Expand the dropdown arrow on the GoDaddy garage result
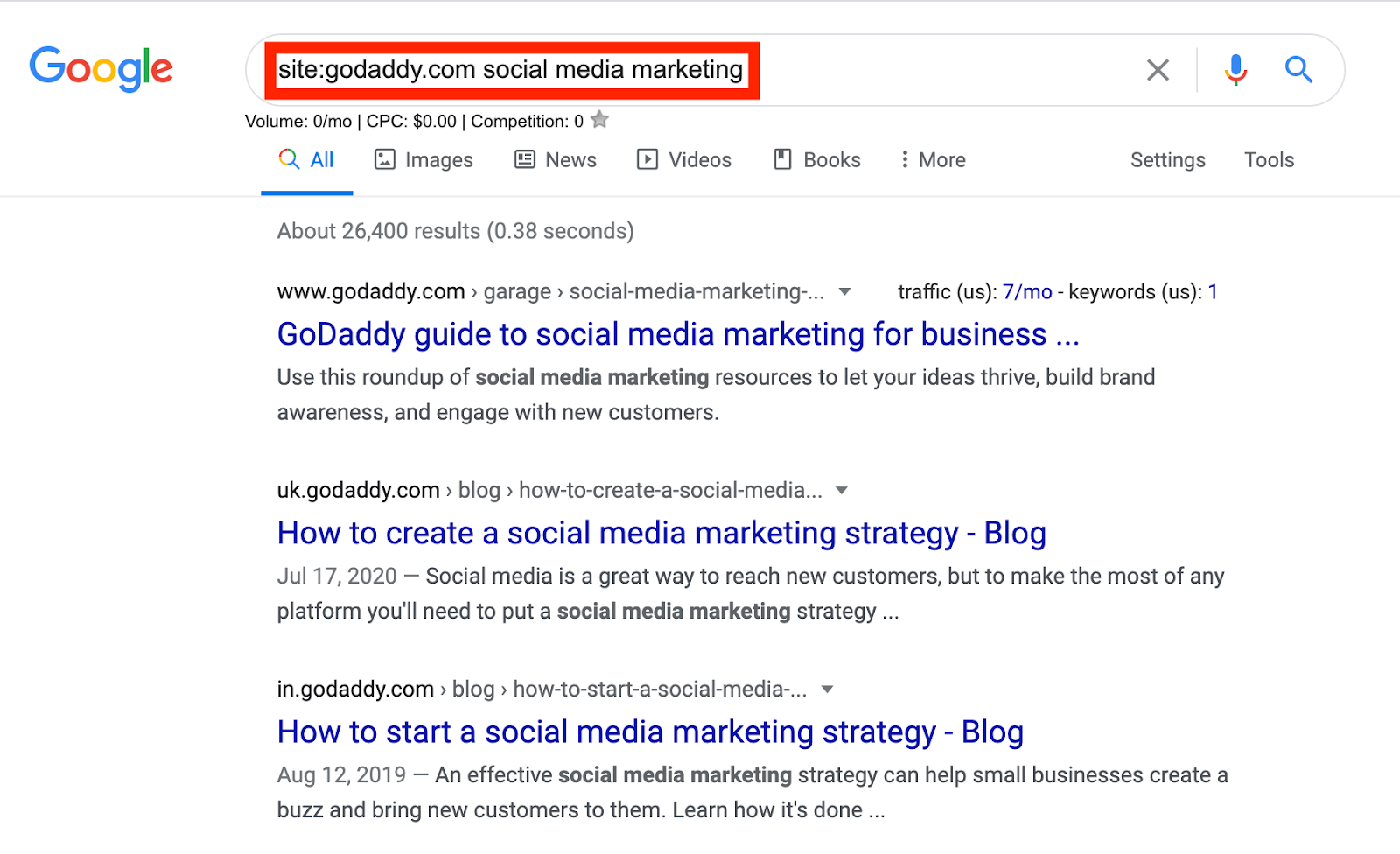This screenshot has width=1400, height=854. [x=845, y=292]
